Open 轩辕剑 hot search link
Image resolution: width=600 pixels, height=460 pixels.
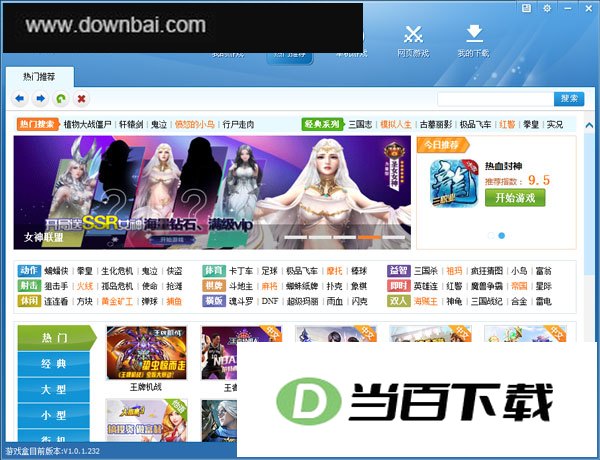(131, 124)
